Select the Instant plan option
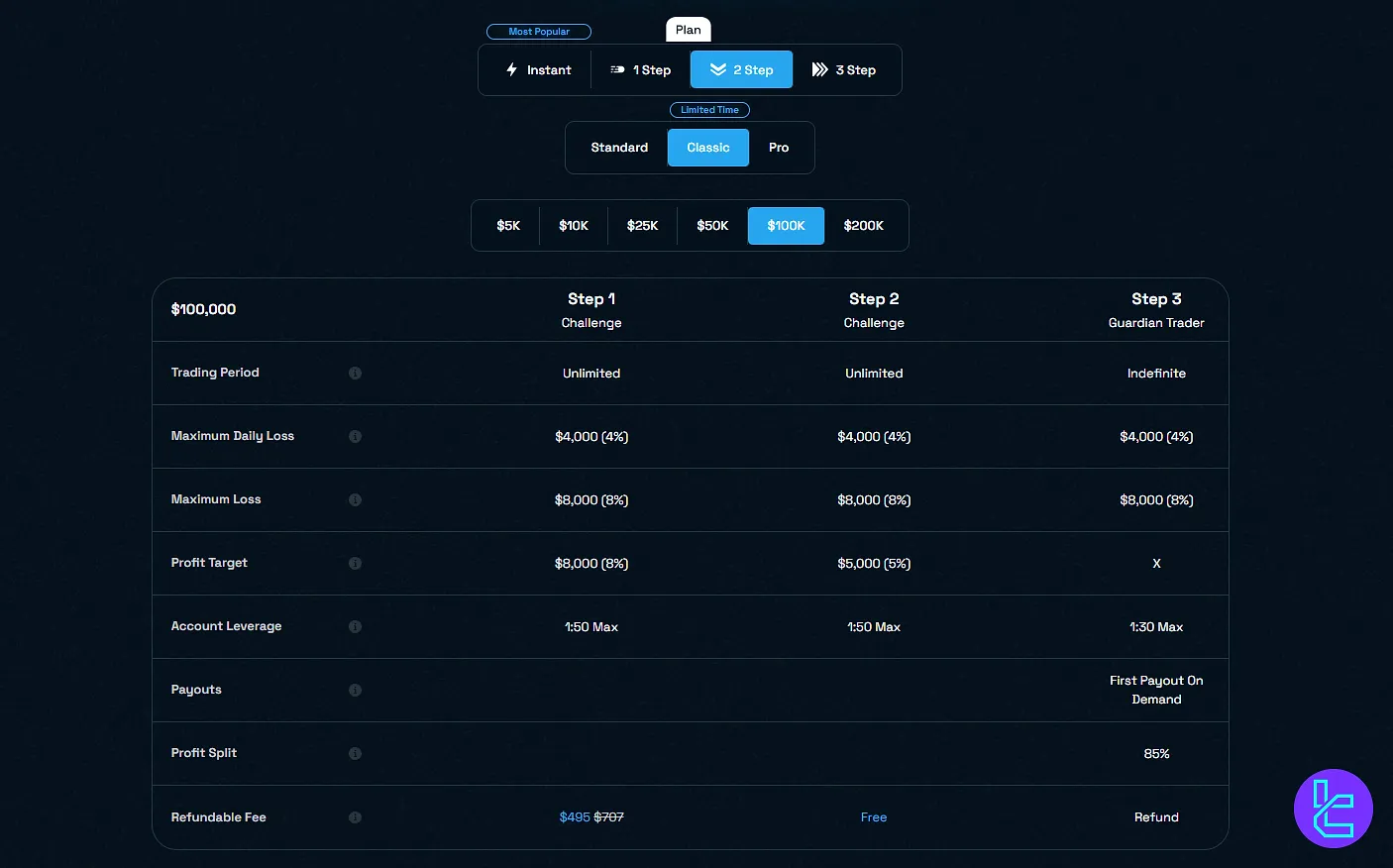Viewport: 1393px width, 868px height. [538, 70]
